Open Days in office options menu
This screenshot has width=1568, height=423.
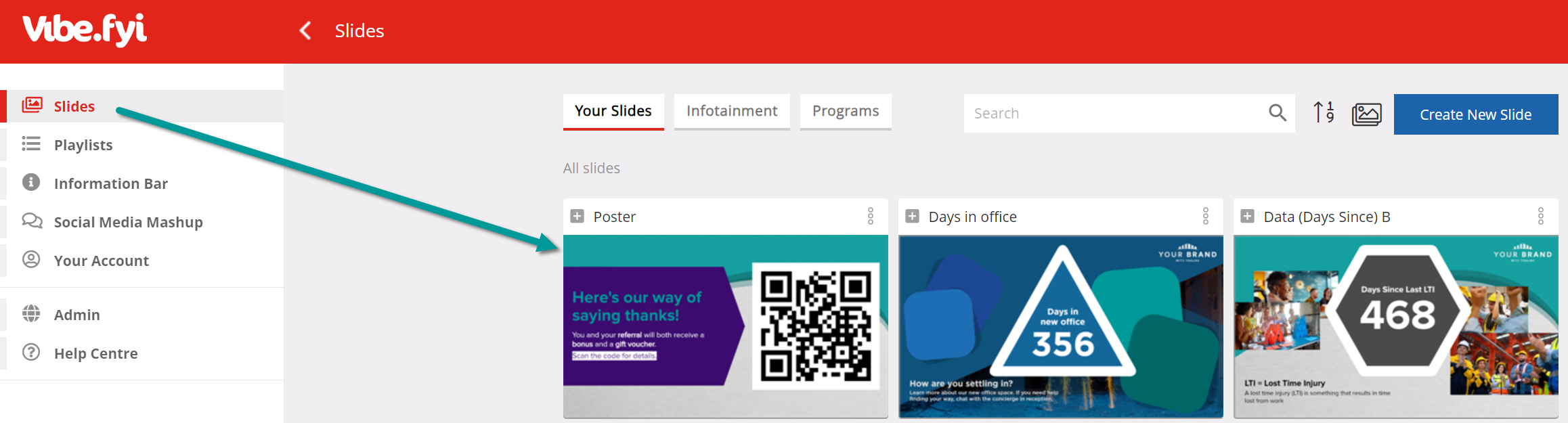click(x=1206, y=217)
